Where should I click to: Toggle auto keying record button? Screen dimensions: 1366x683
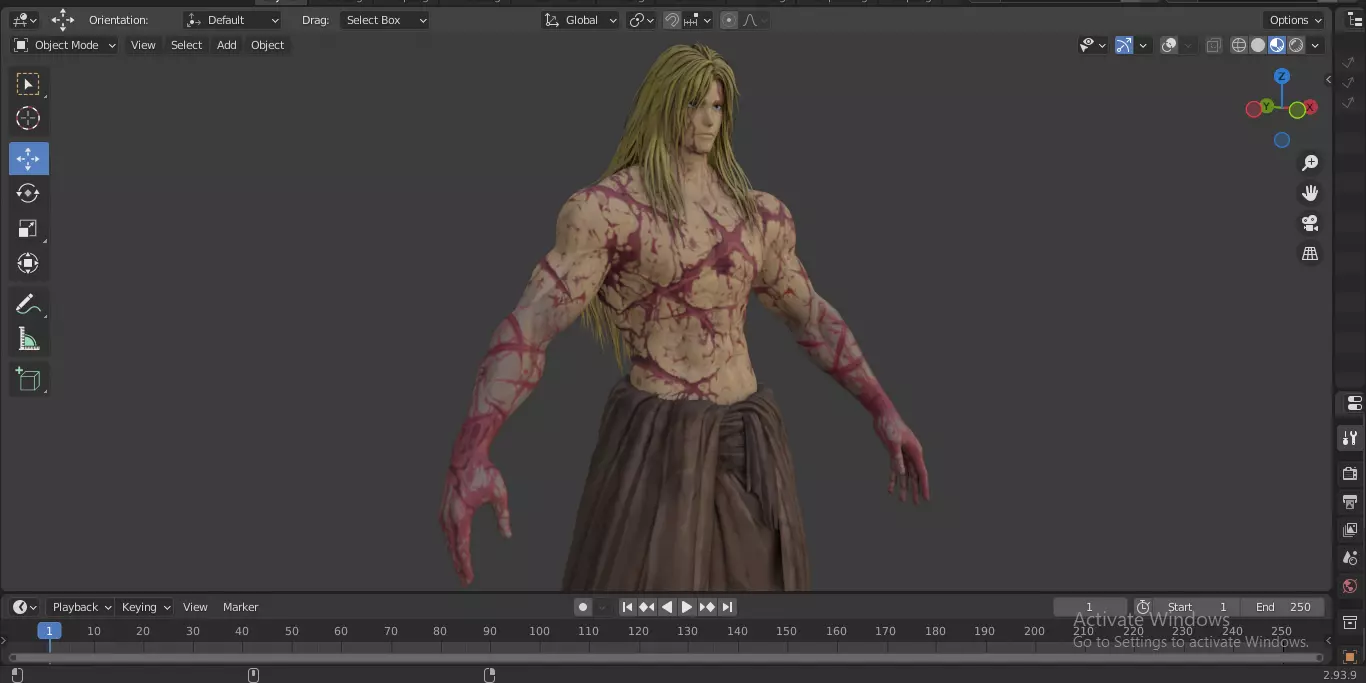[582, 607]
